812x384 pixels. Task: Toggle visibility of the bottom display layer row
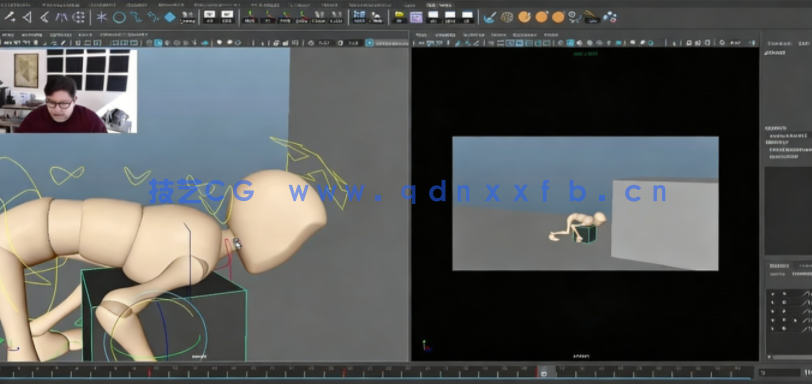point(773,328)
